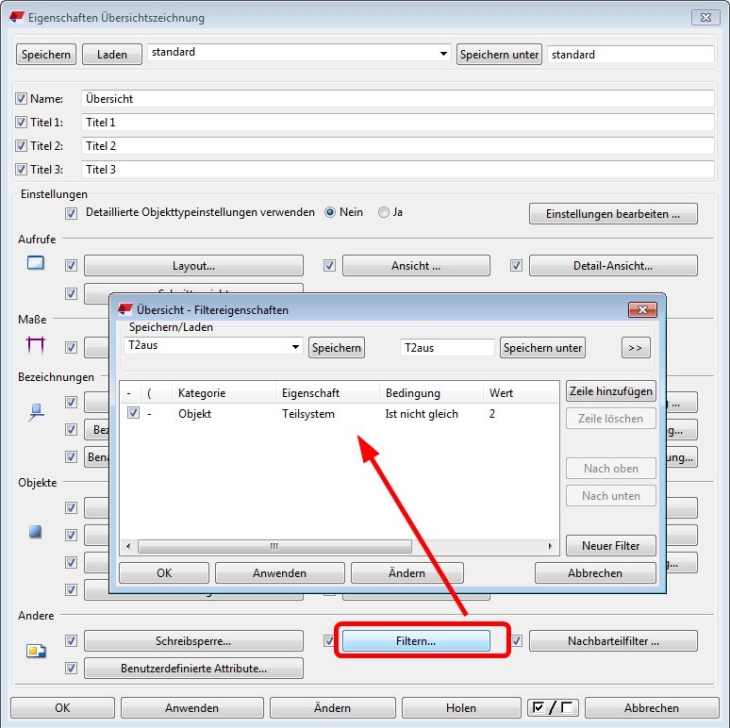The image size is (730, 728).
Task: Click the Titel 2 input field
Action: coord(398,146)
